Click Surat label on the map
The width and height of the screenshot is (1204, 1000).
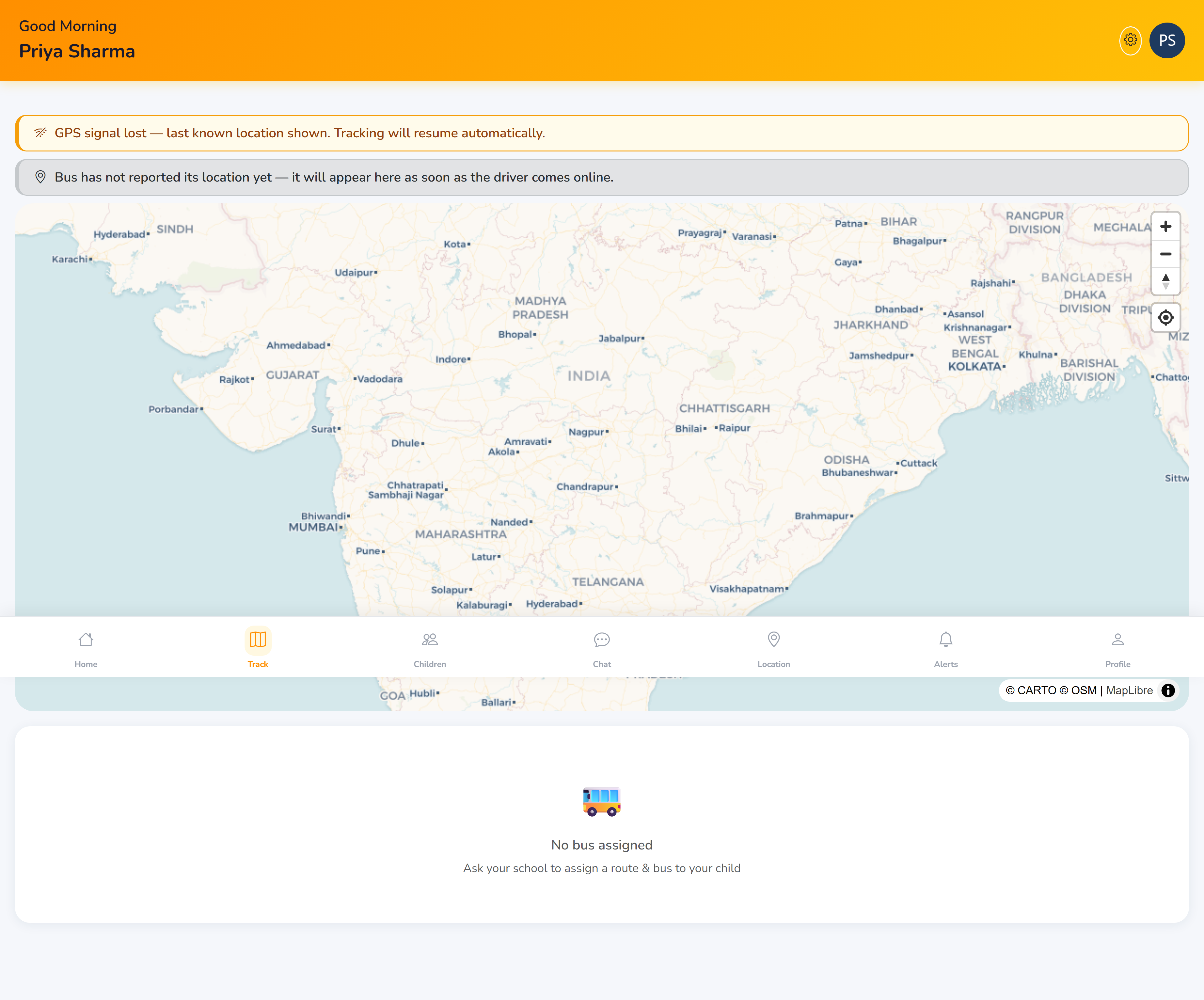click(x=323, y=429)
